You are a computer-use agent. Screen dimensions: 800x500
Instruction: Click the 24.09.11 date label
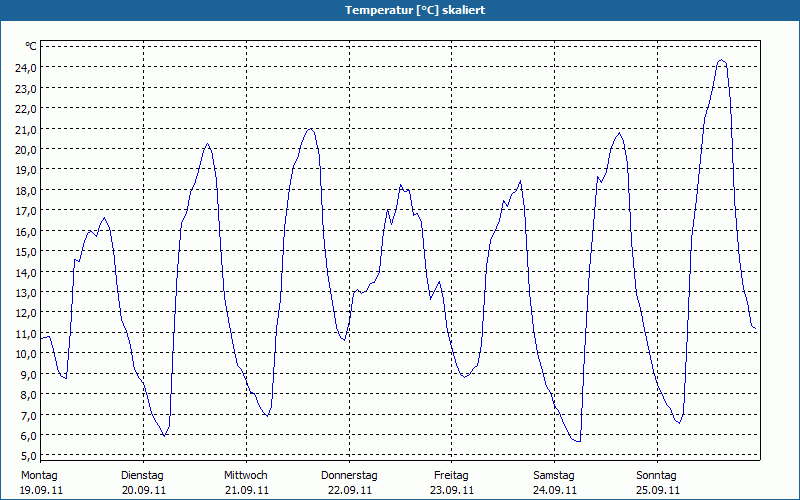click(555, 490)
